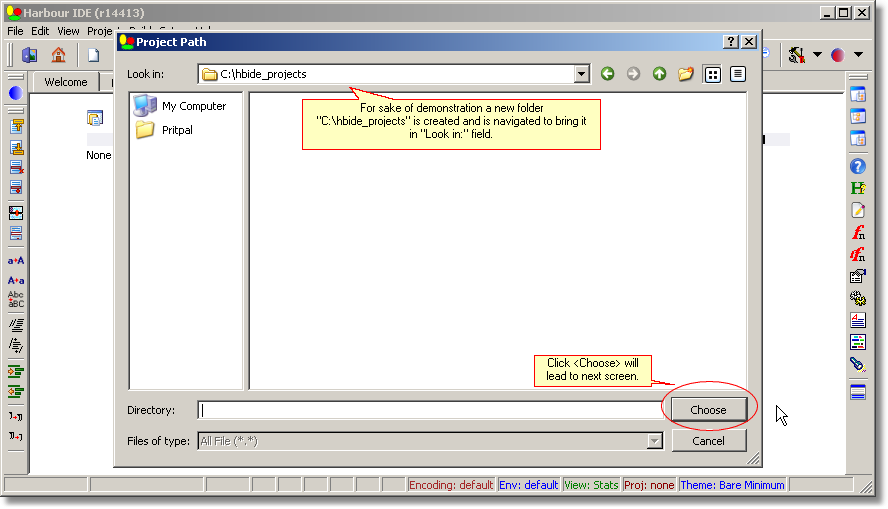Switch dialog to detail view mode

pos(738,74)
